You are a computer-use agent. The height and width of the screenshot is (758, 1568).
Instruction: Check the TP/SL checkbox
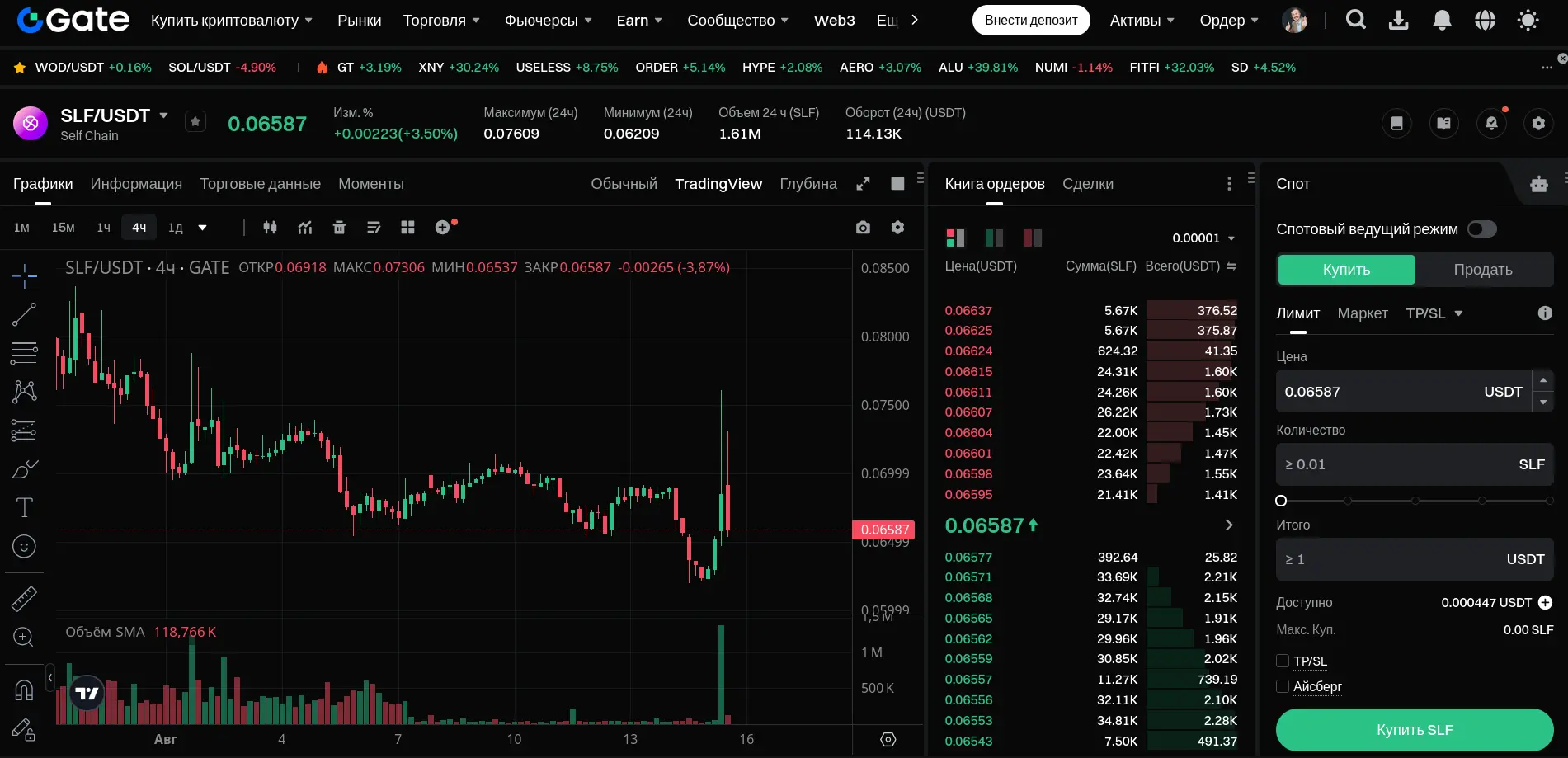(x=1283, y=661)
